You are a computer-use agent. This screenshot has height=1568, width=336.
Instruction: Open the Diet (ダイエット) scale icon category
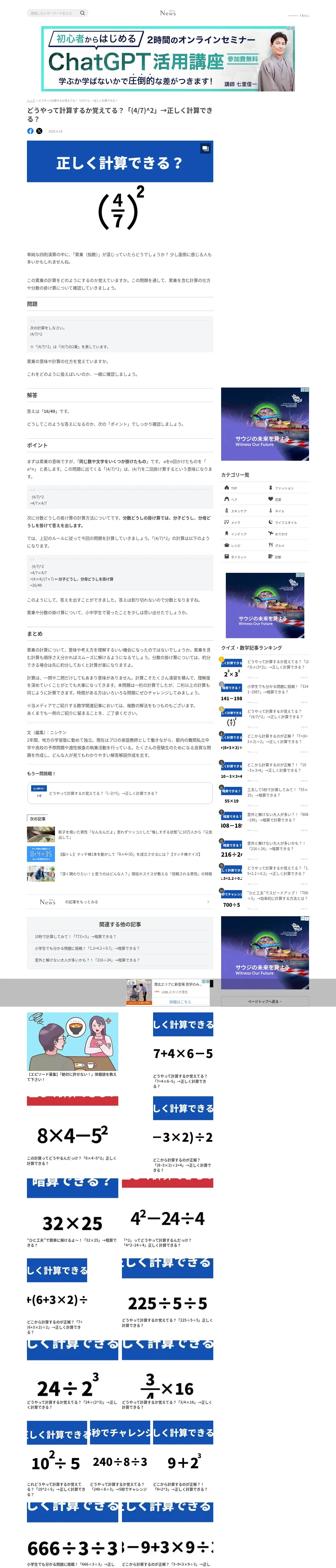point(227,557)
